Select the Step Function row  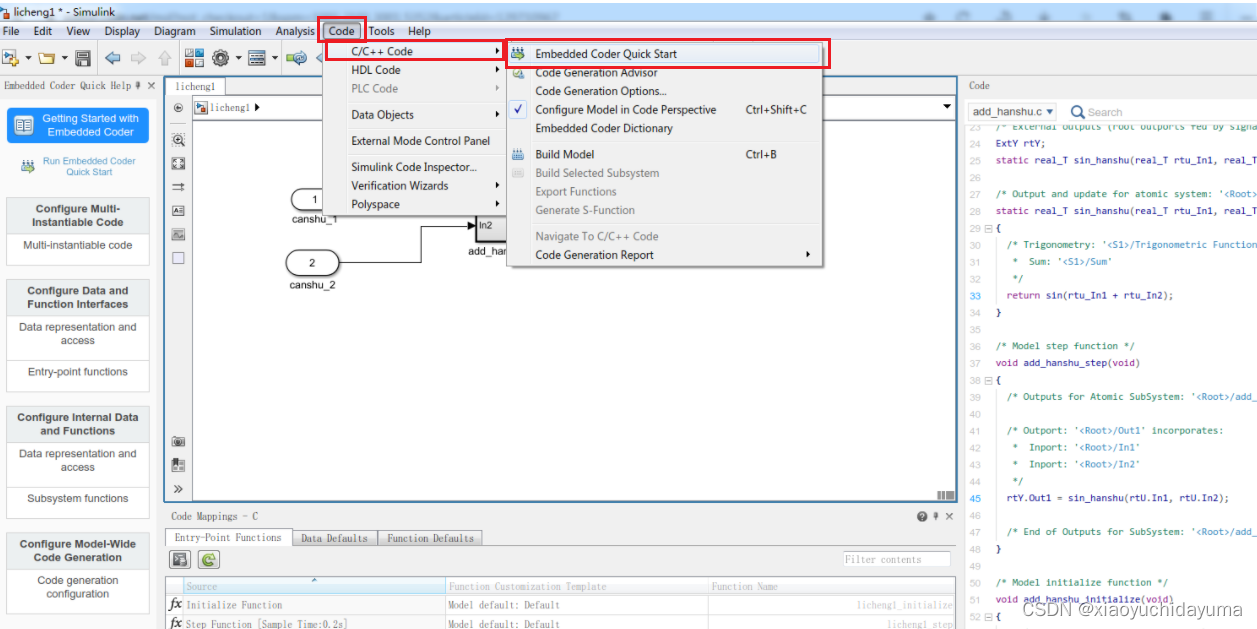[560, 623]
